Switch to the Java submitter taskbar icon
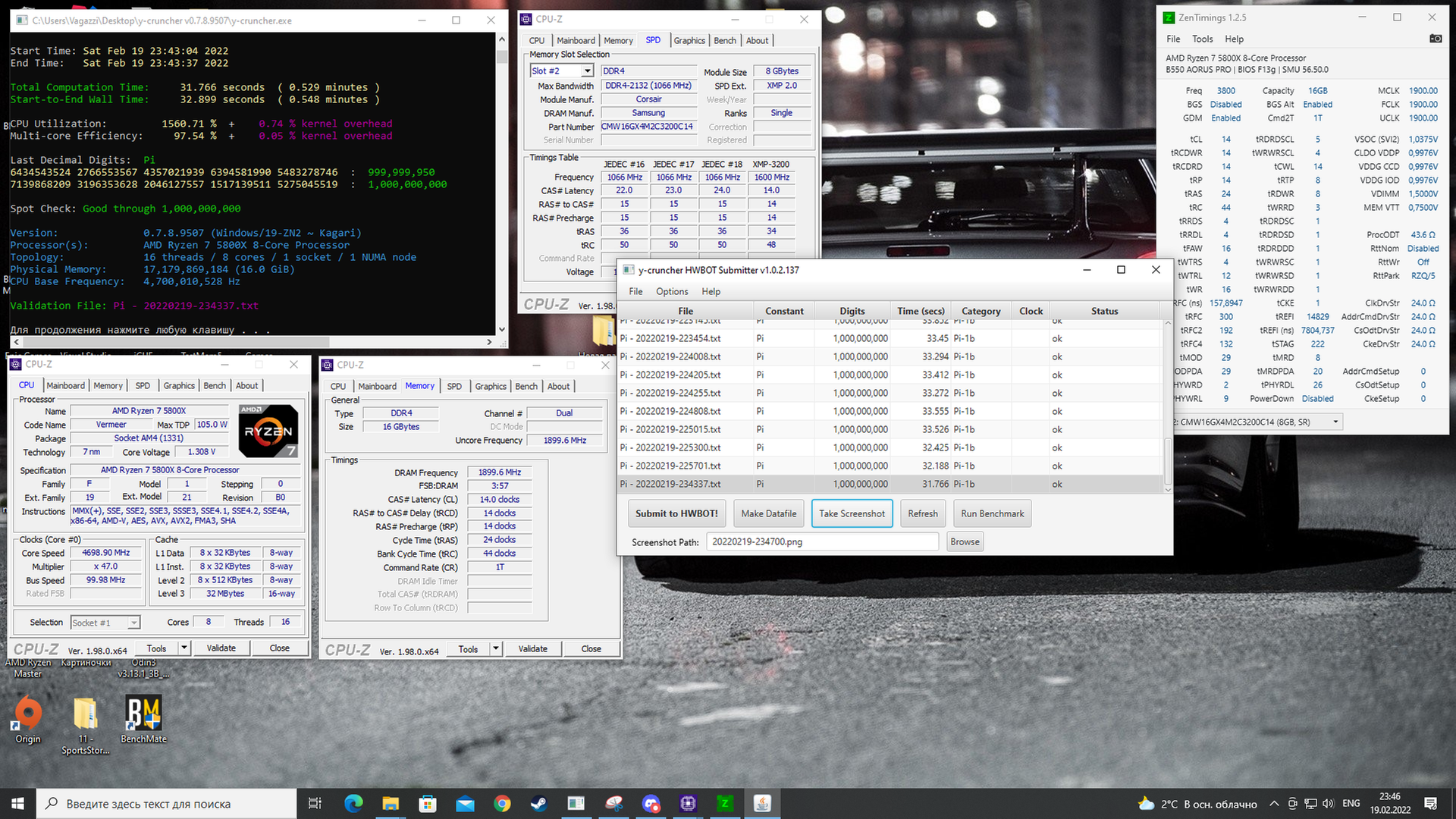Screen dimensions: 1456x819 coord(762,803)
